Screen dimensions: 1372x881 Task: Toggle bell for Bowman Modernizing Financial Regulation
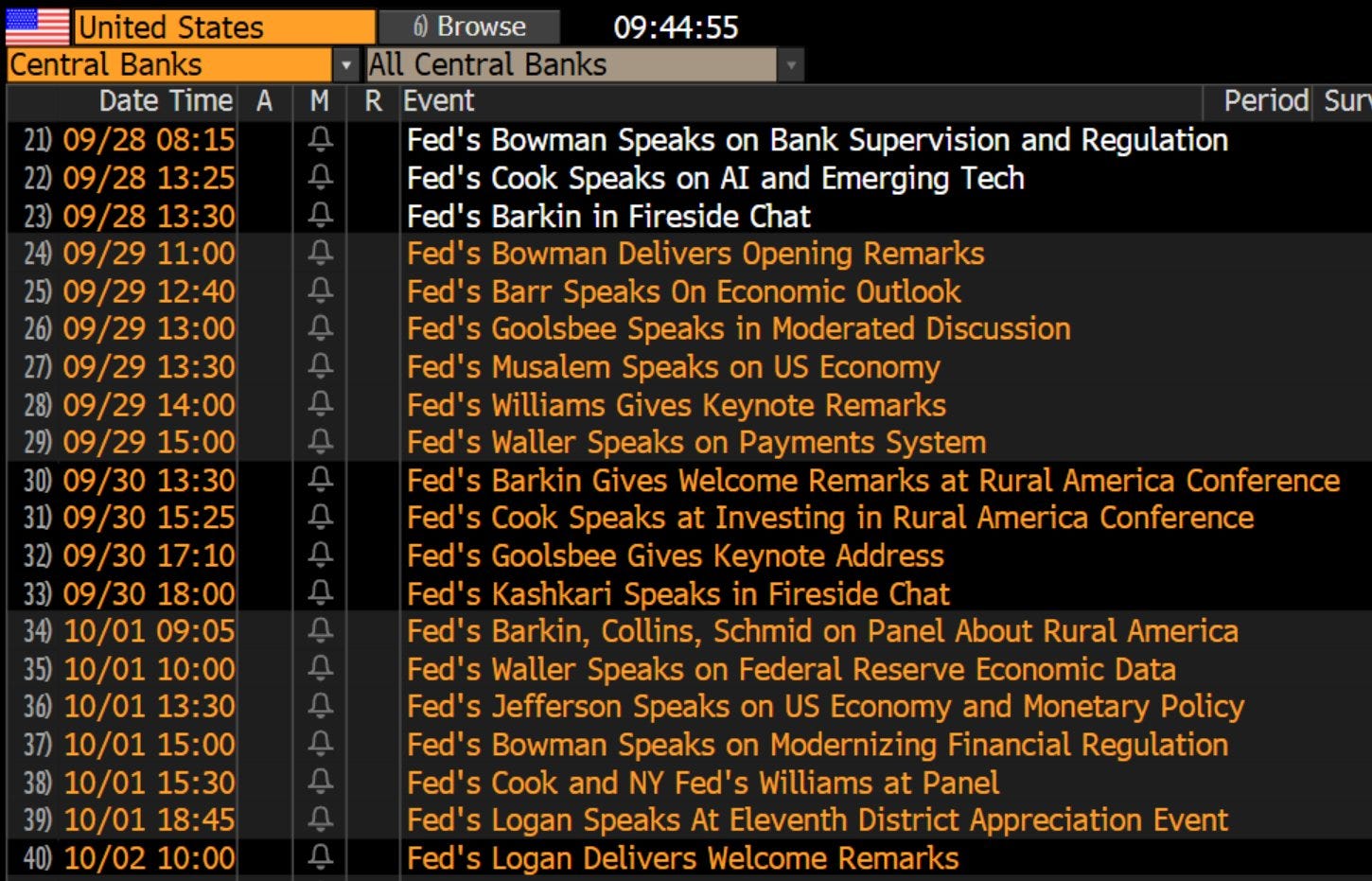(320, 745)
